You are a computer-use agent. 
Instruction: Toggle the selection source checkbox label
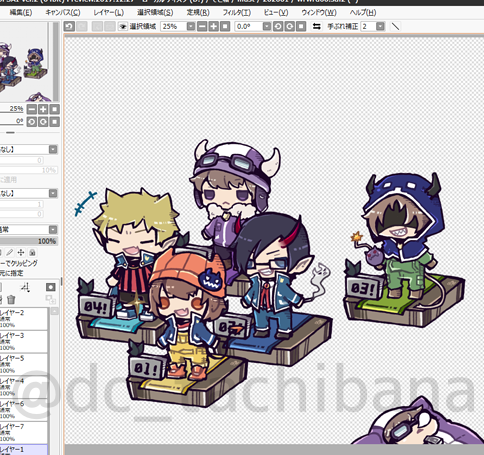[x=12, y=273]
